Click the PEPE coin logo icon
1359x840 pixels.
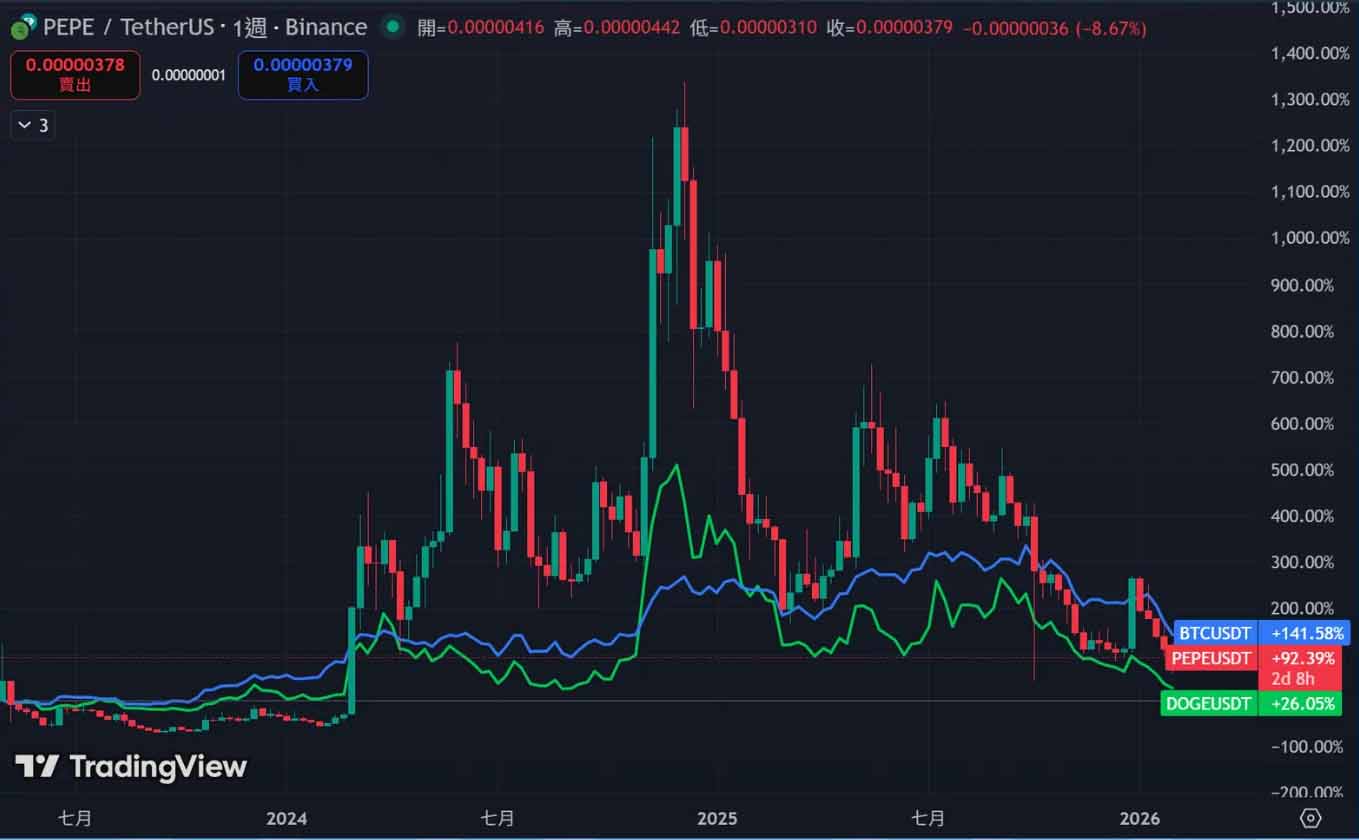click(24, 27)
